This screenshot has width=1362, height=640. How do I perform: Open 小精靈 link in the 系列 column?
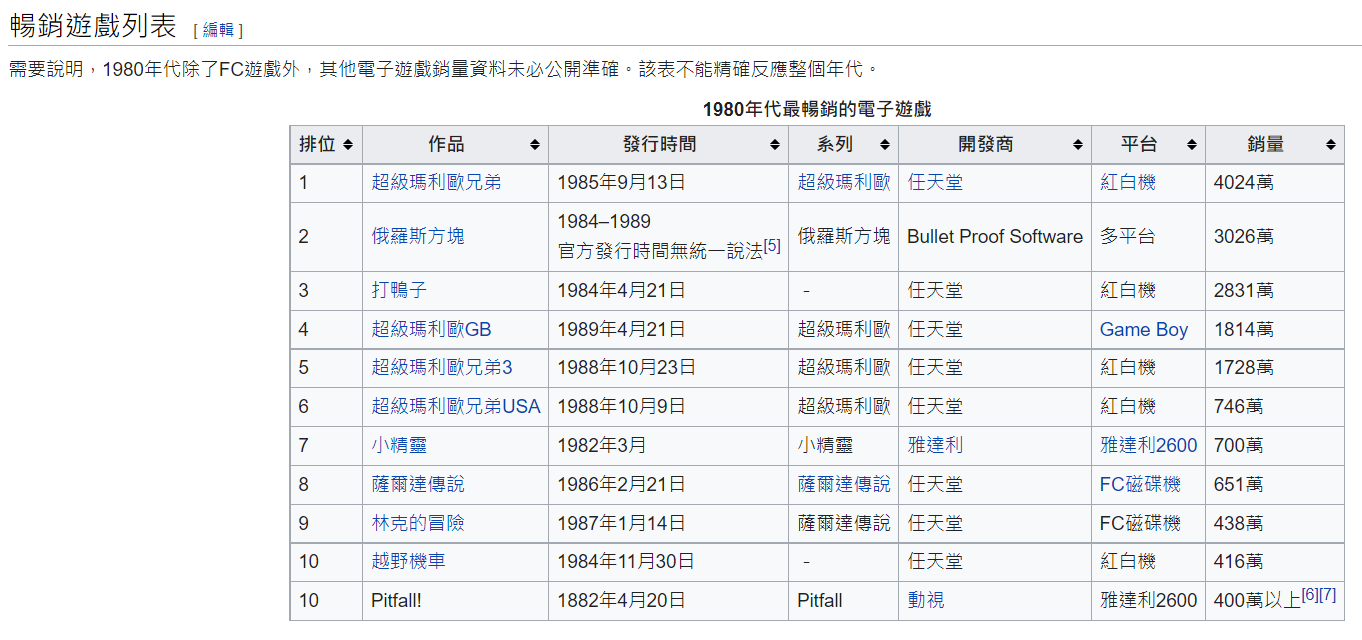(x=825, y=446)
